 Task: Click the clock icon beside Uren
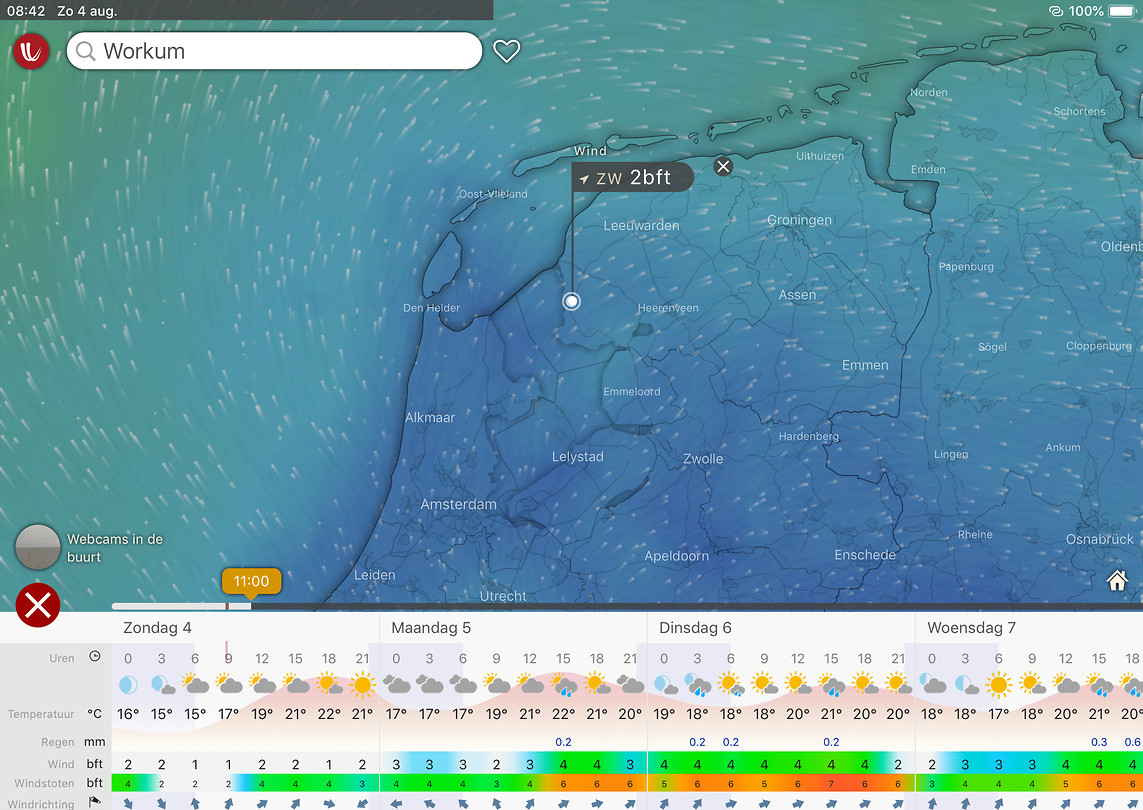point(95,656)
